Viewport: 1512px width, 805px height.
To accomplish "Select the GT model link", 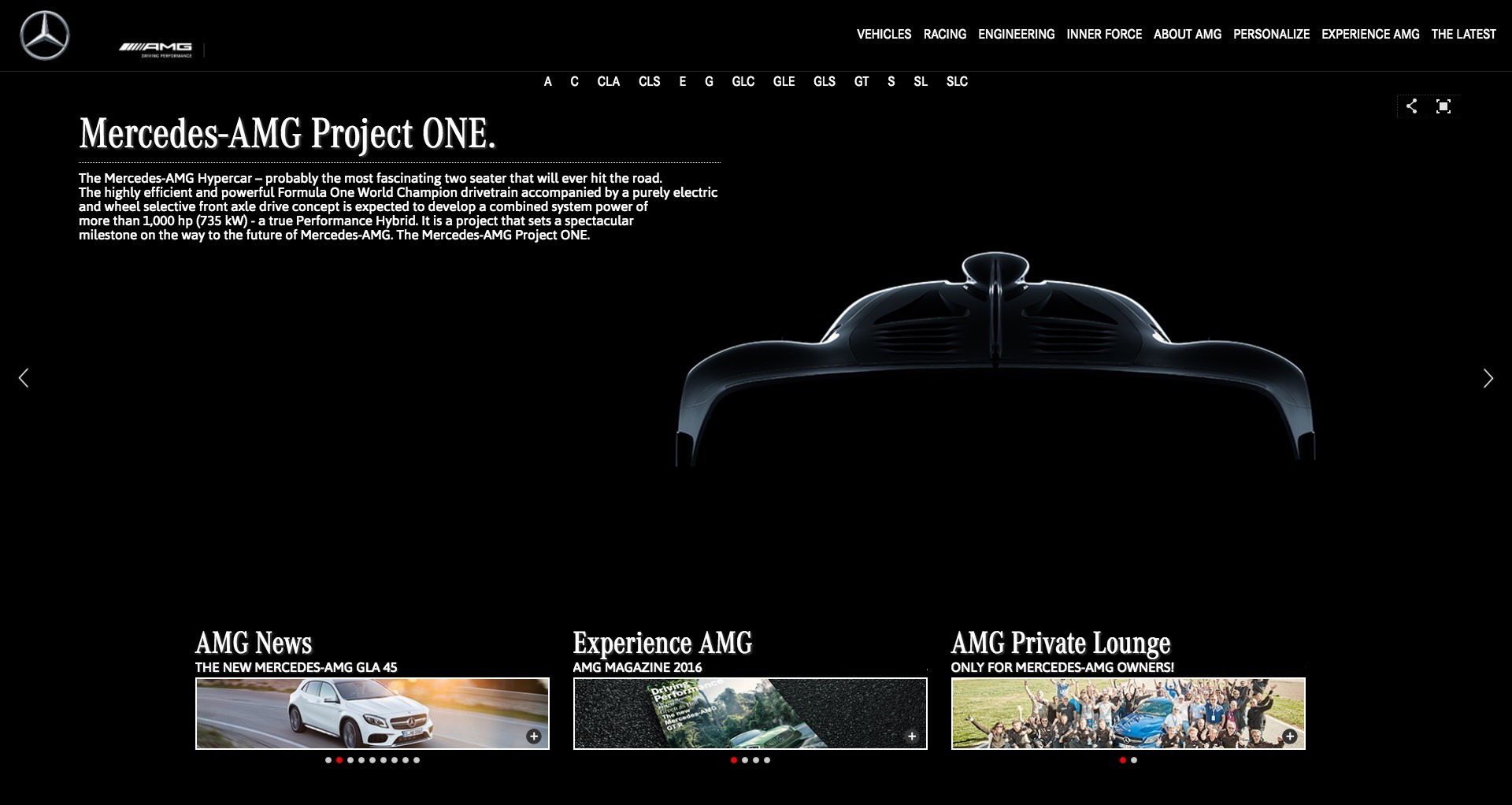I will point(862,82).
